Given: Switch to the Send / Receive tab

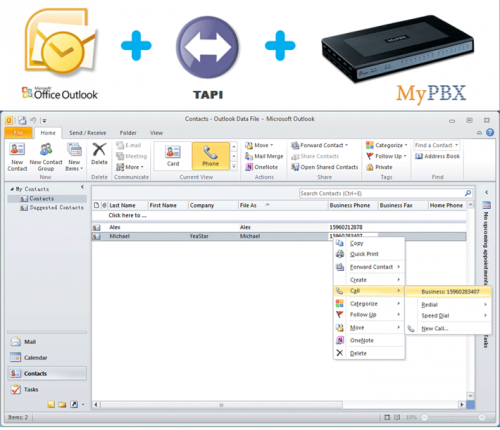Looking at the screenshot, I should [87, 133].
